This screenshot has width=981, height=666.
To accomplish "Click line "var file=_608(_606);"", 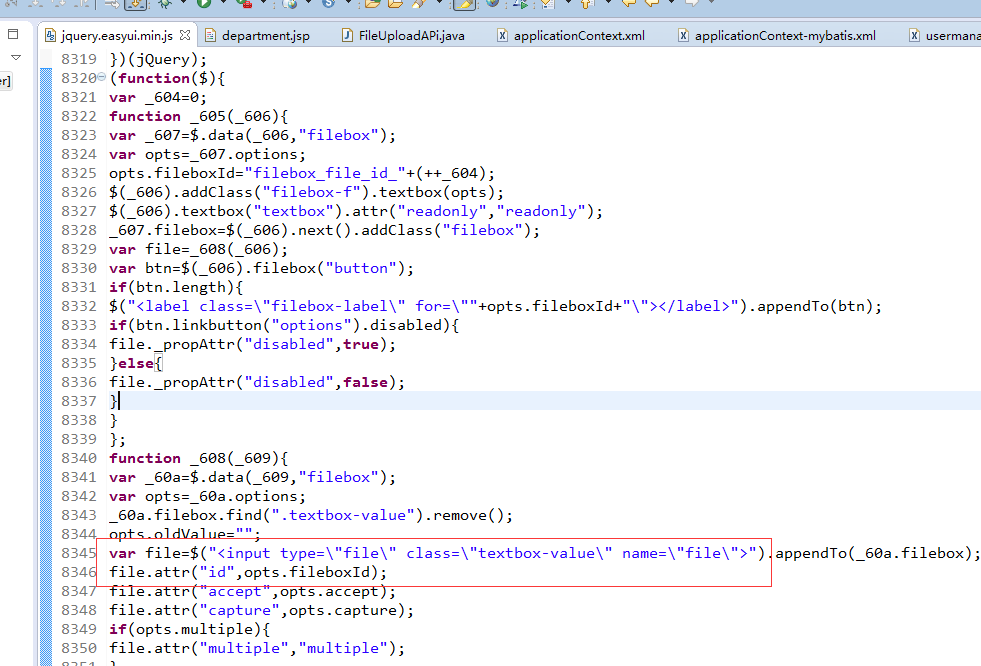I will pyautogui.click(x=198, y=249).
